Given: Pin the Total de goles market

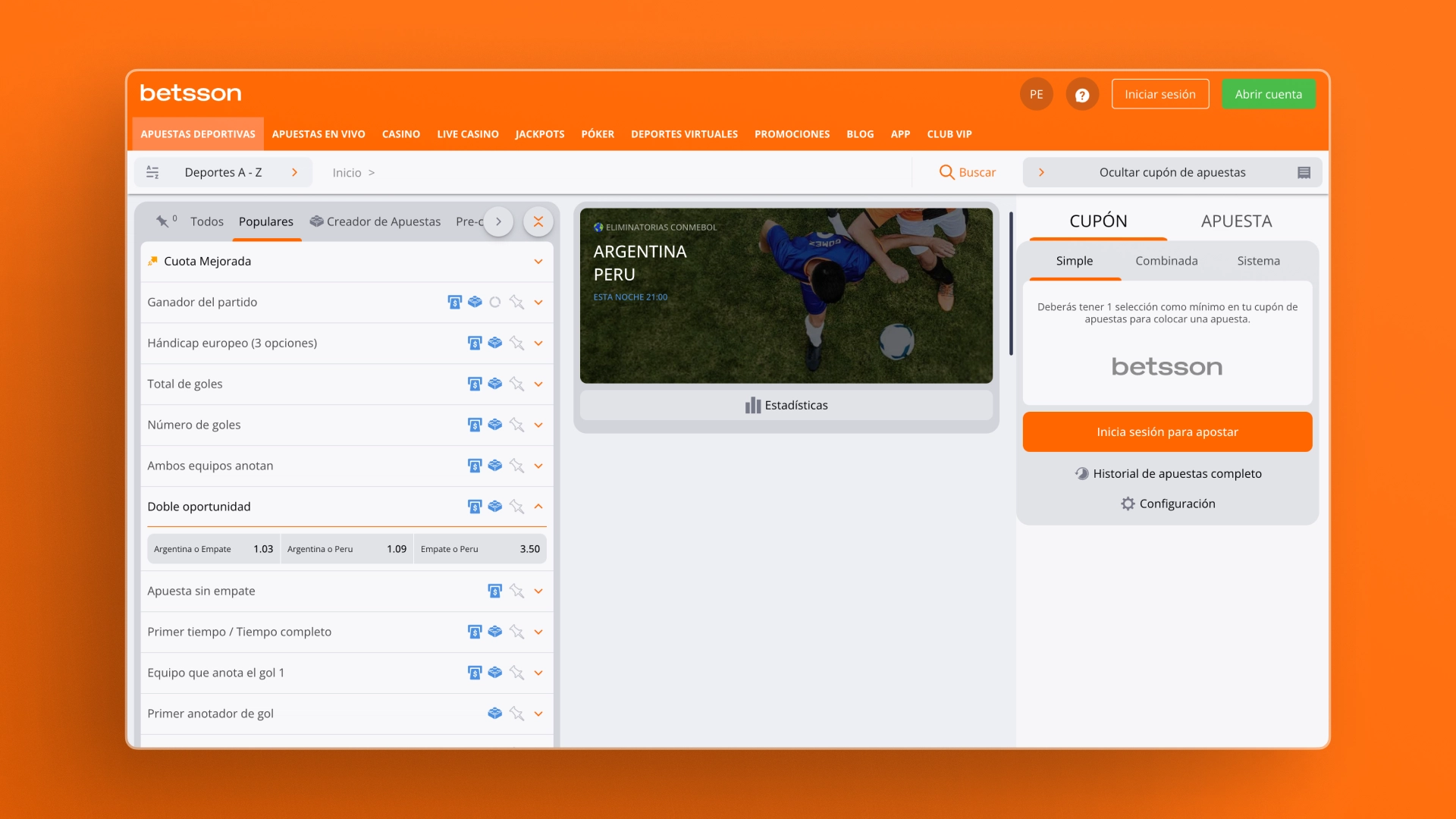Looking at the screenshot, I should pyautogui.click(x=516, y=384).
